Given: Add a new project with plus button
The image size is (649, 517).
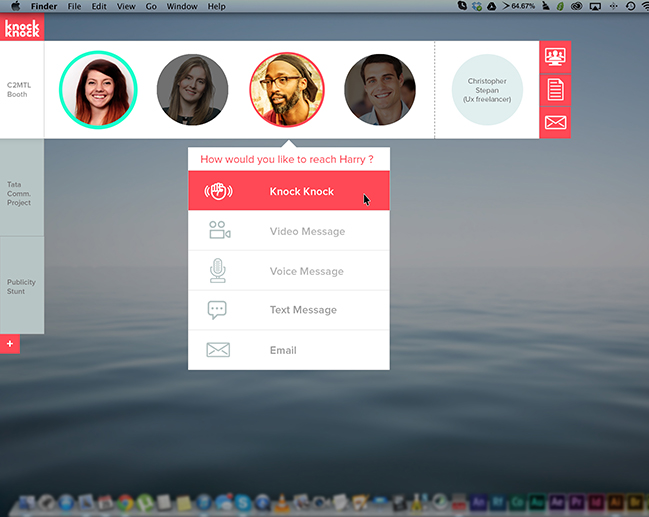Looking at the screenshot, I should tap(10, 344).
